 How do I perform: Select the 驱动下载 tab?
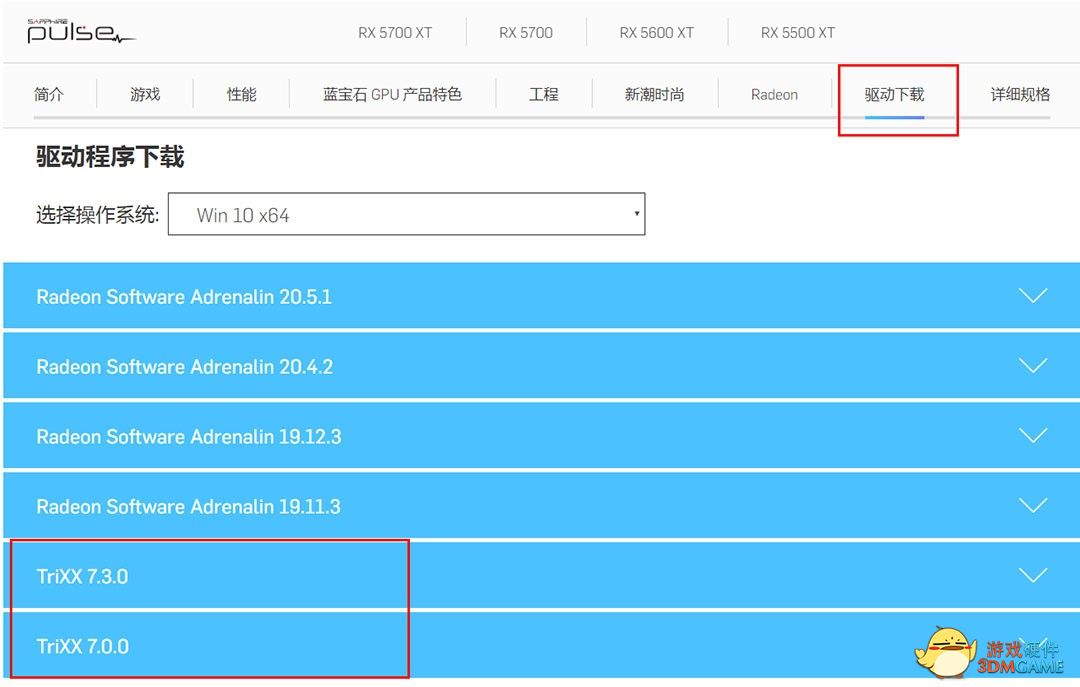tap(895, 94)
